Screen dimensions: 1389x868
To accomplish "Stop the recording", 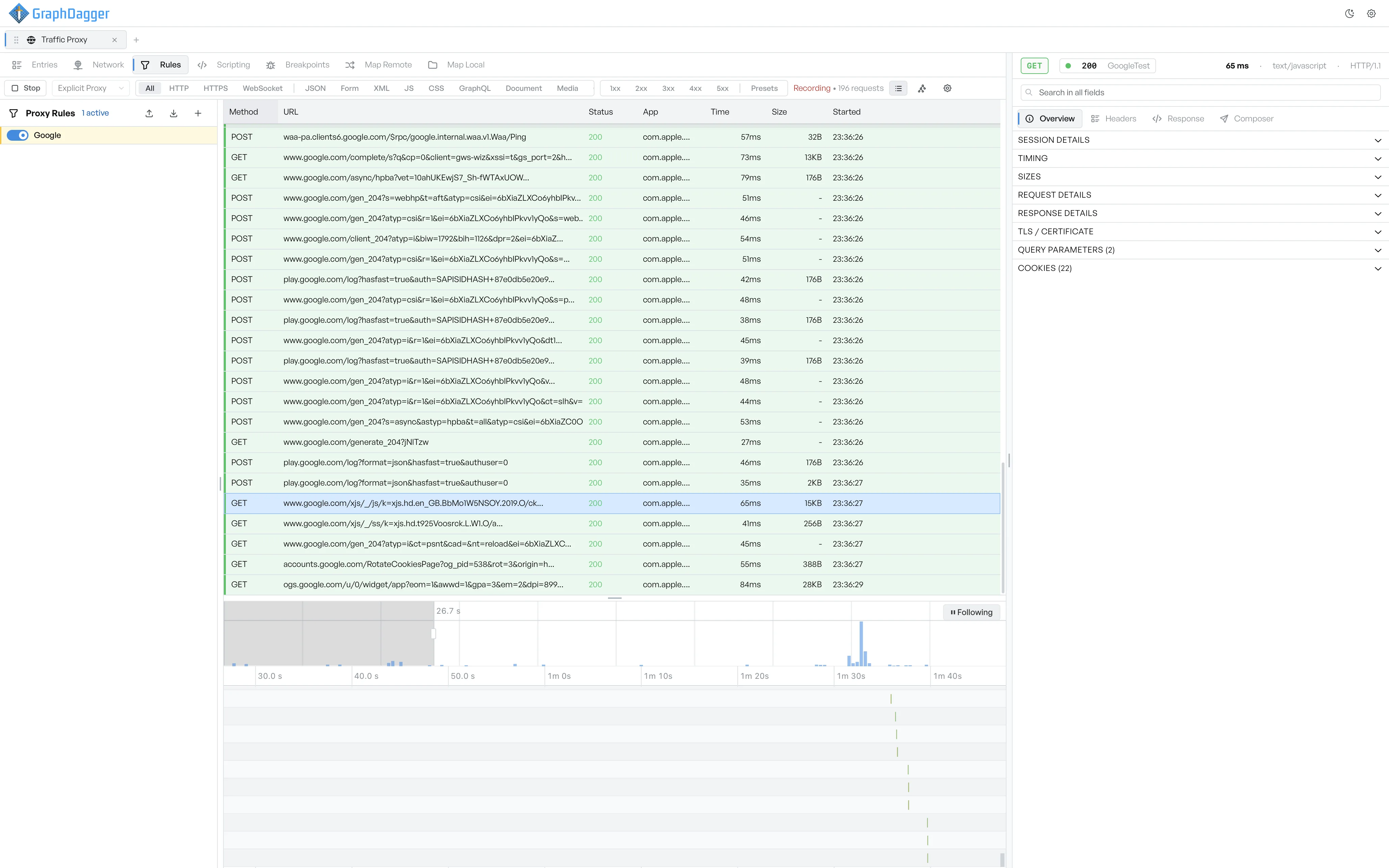I will click(x=26, y=88).
